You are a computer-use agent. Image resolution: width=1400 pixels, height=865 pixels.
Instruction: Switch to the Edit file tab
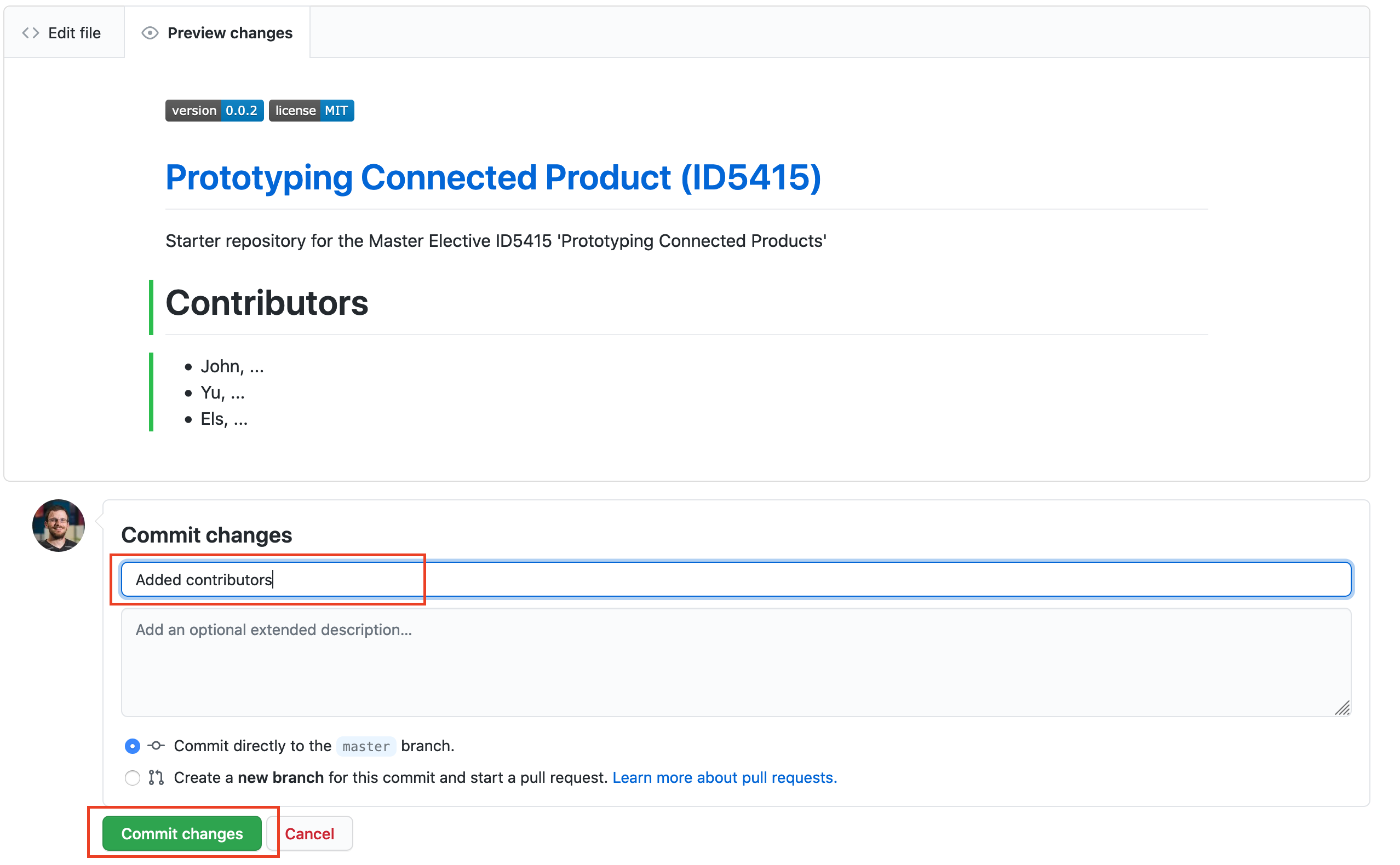63,33
